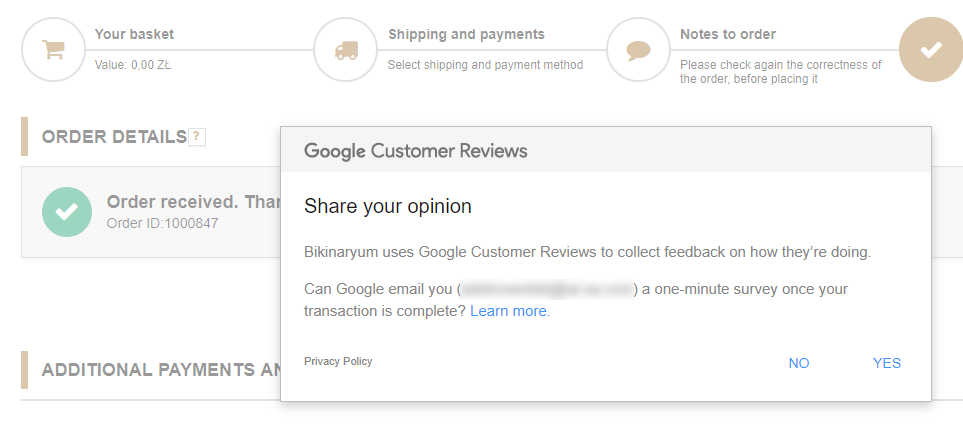Image resolution: width=963 pixels, height=425 pixels.
Task: Decline the survey by pressing NO
Action: [x=799, y=363]
